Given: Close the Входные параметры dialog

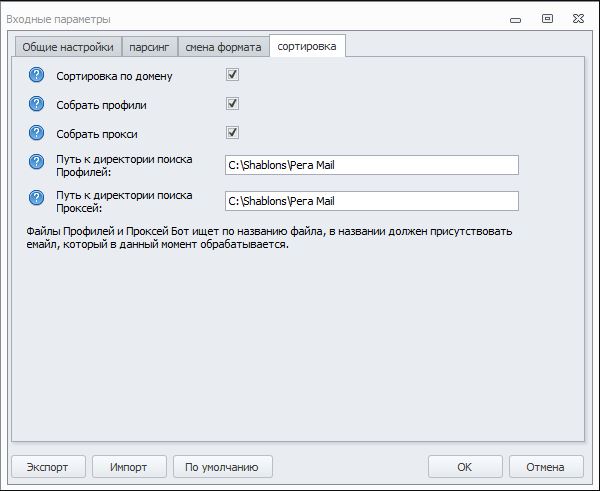Looking at the screenshot, I should 578,18.
